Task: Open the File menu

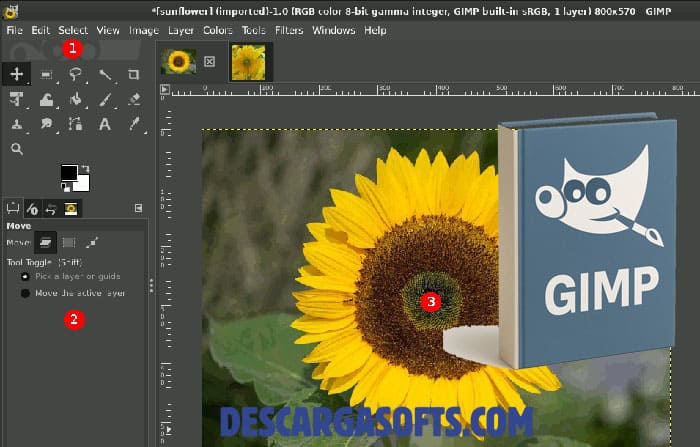Action: 14,30
